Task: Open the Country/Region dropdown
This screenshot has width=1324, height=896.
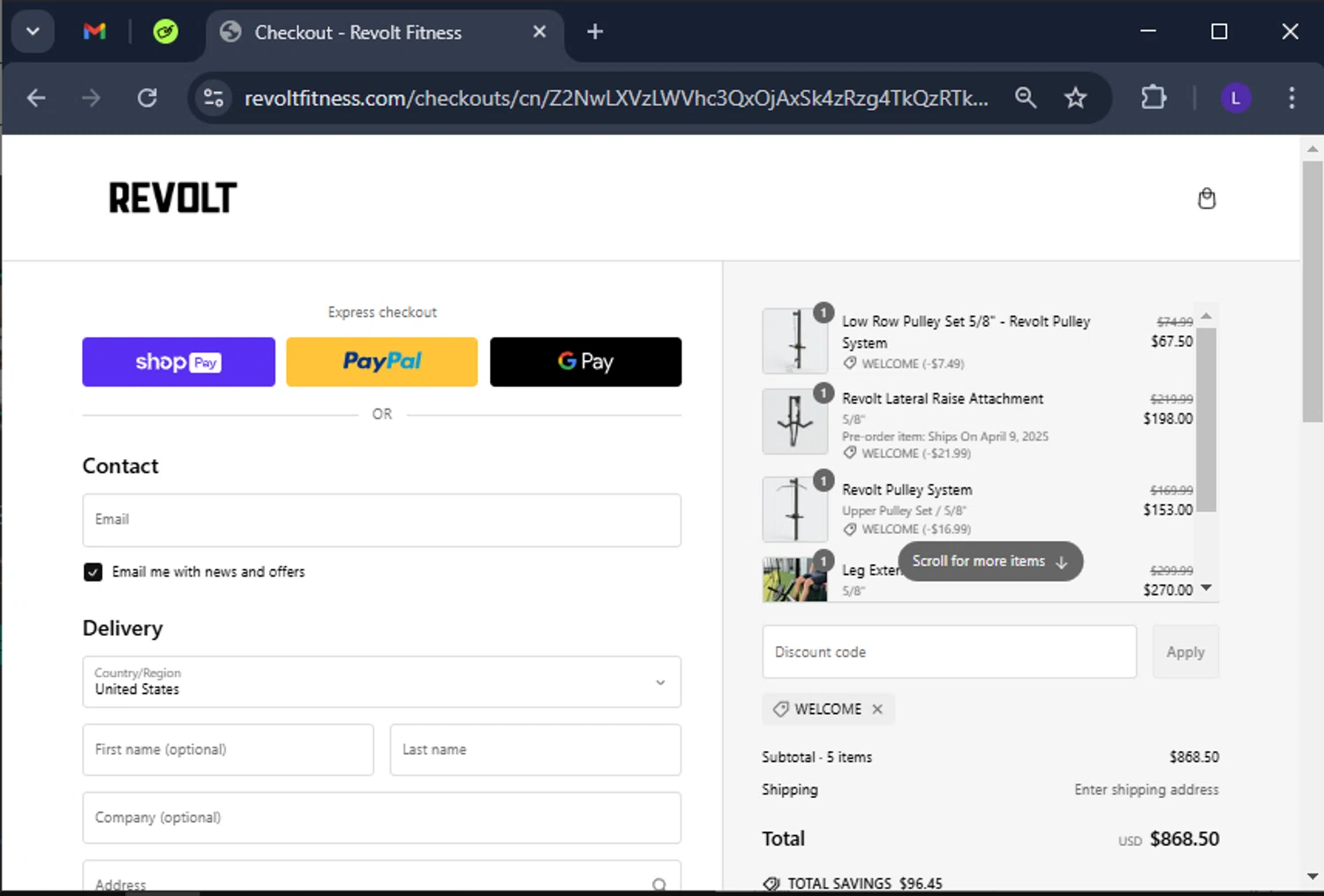Action: (x=381, y=681)
